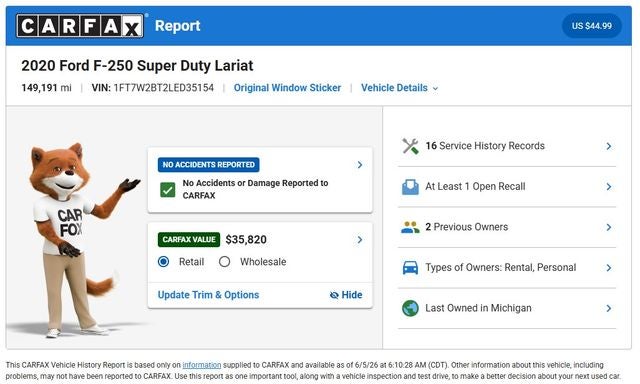640x384 pixels.
Task: Open the At Least 1 Open Recall chevron
Action: tap(609, 187)
